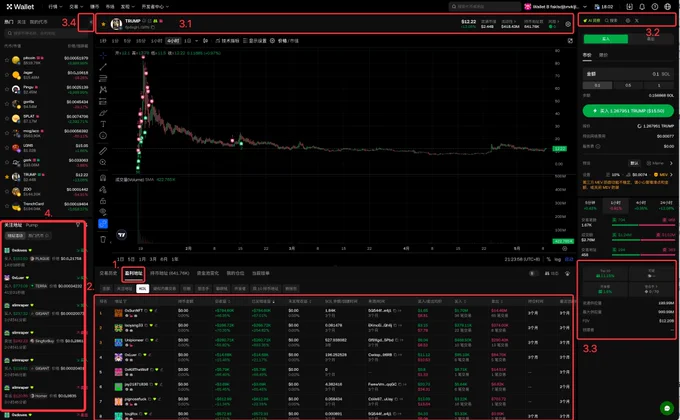
Task: Click the green buy TRUMP button
Action: point(628,111)
